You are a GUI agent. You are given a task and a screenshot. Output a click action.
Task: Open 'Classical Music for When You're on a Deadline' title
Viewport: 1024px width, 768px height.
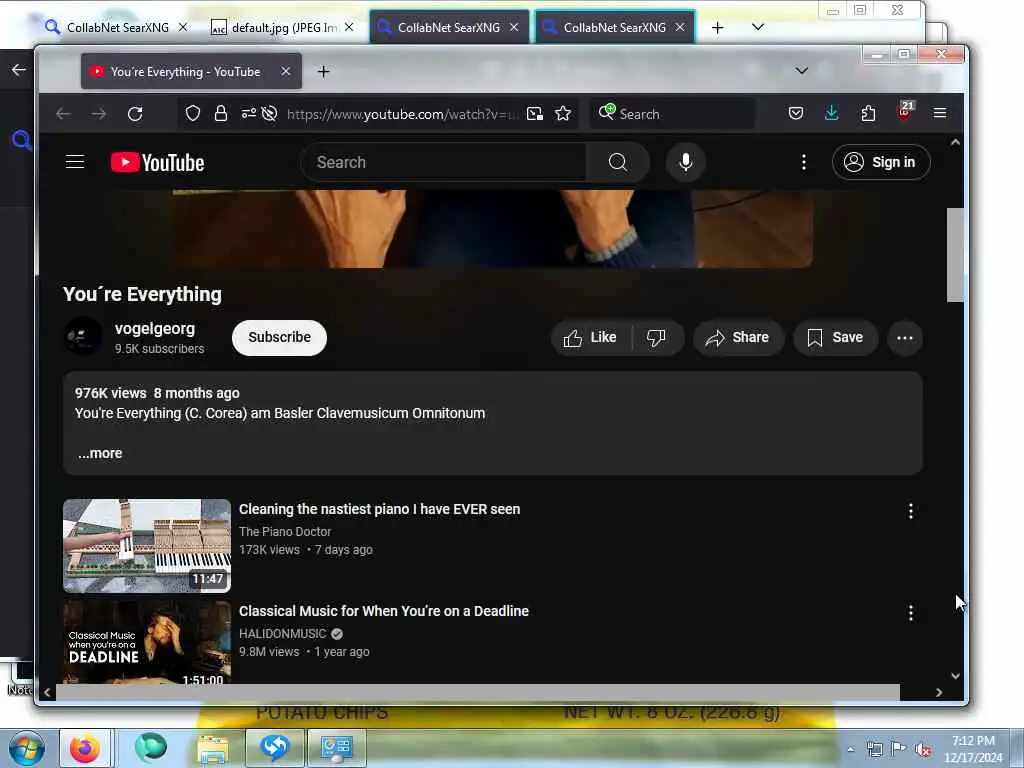coord(384,611)
